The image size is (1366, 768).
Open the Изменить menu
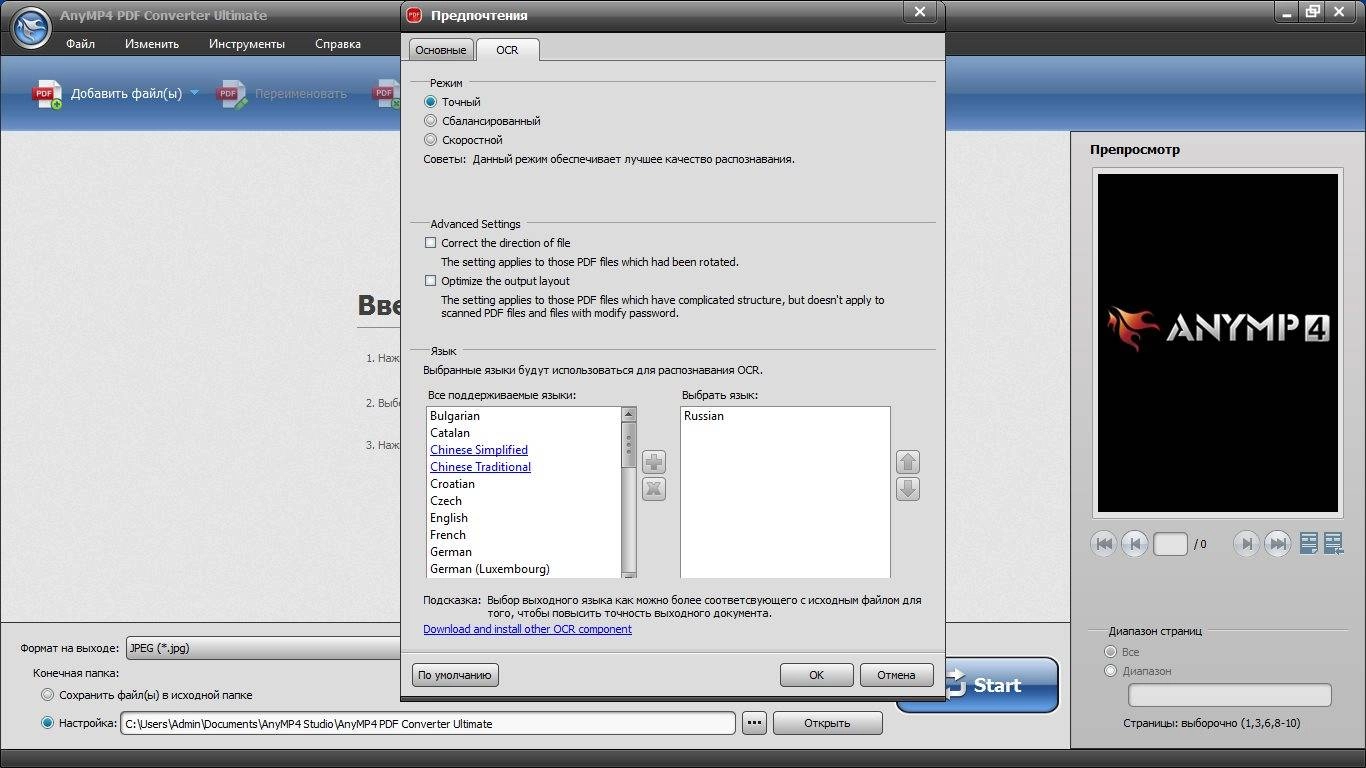(x=152, y=44)
